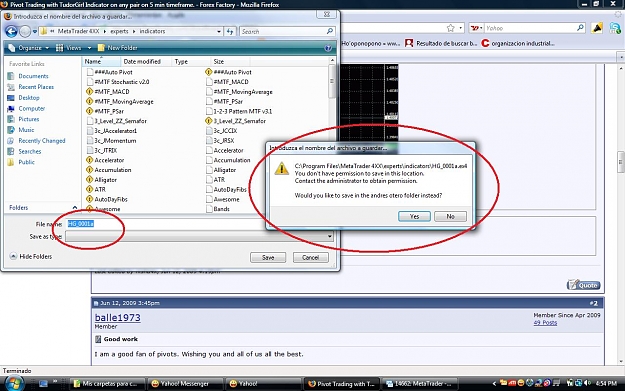625x391 pixels.
Task: Switch to the 14662 MetaTrader taskbar item
Action: (x=419, y=384)
